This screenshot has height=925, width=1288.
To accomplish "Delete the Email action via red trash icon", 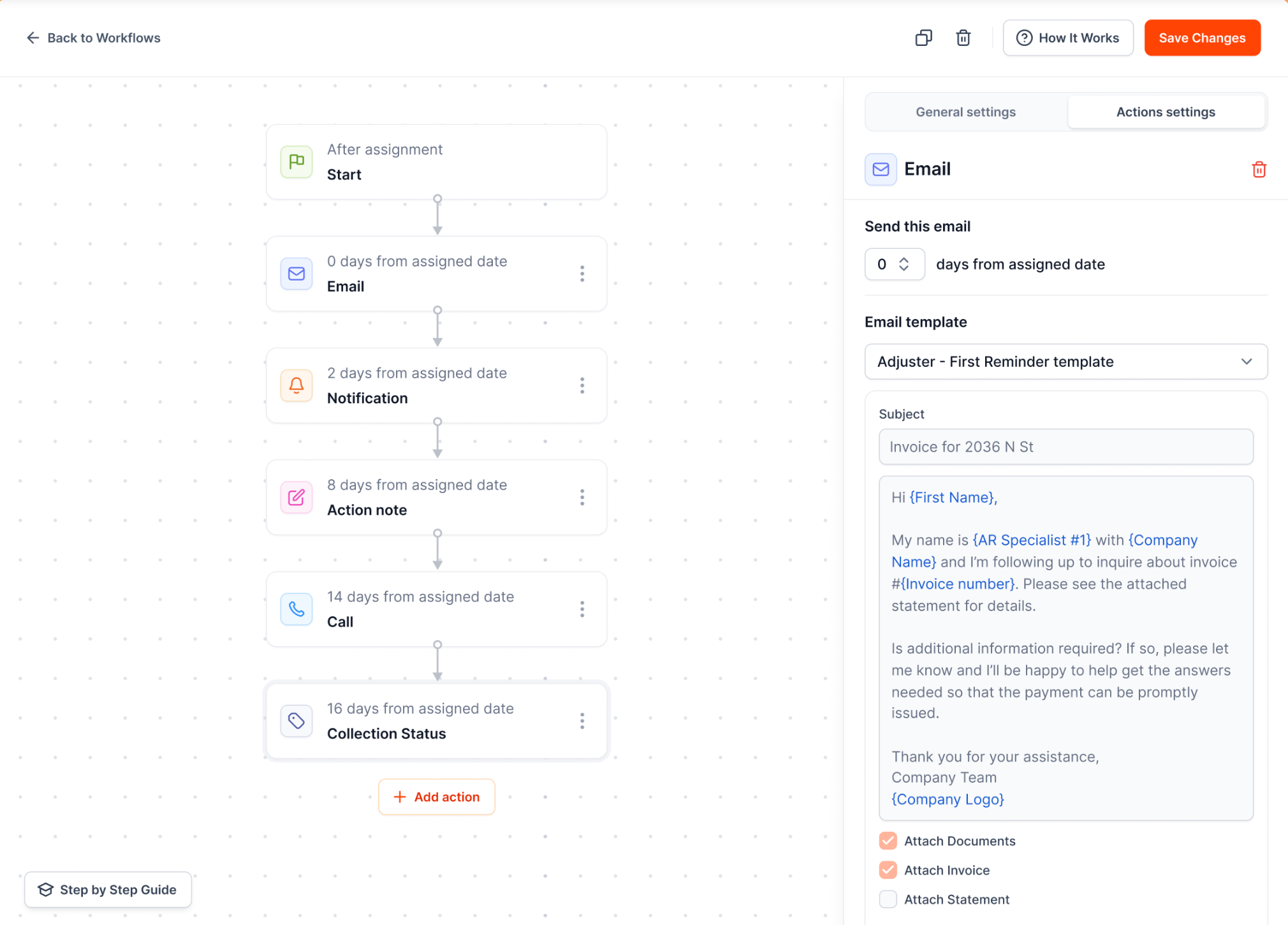I will 1259,170.
